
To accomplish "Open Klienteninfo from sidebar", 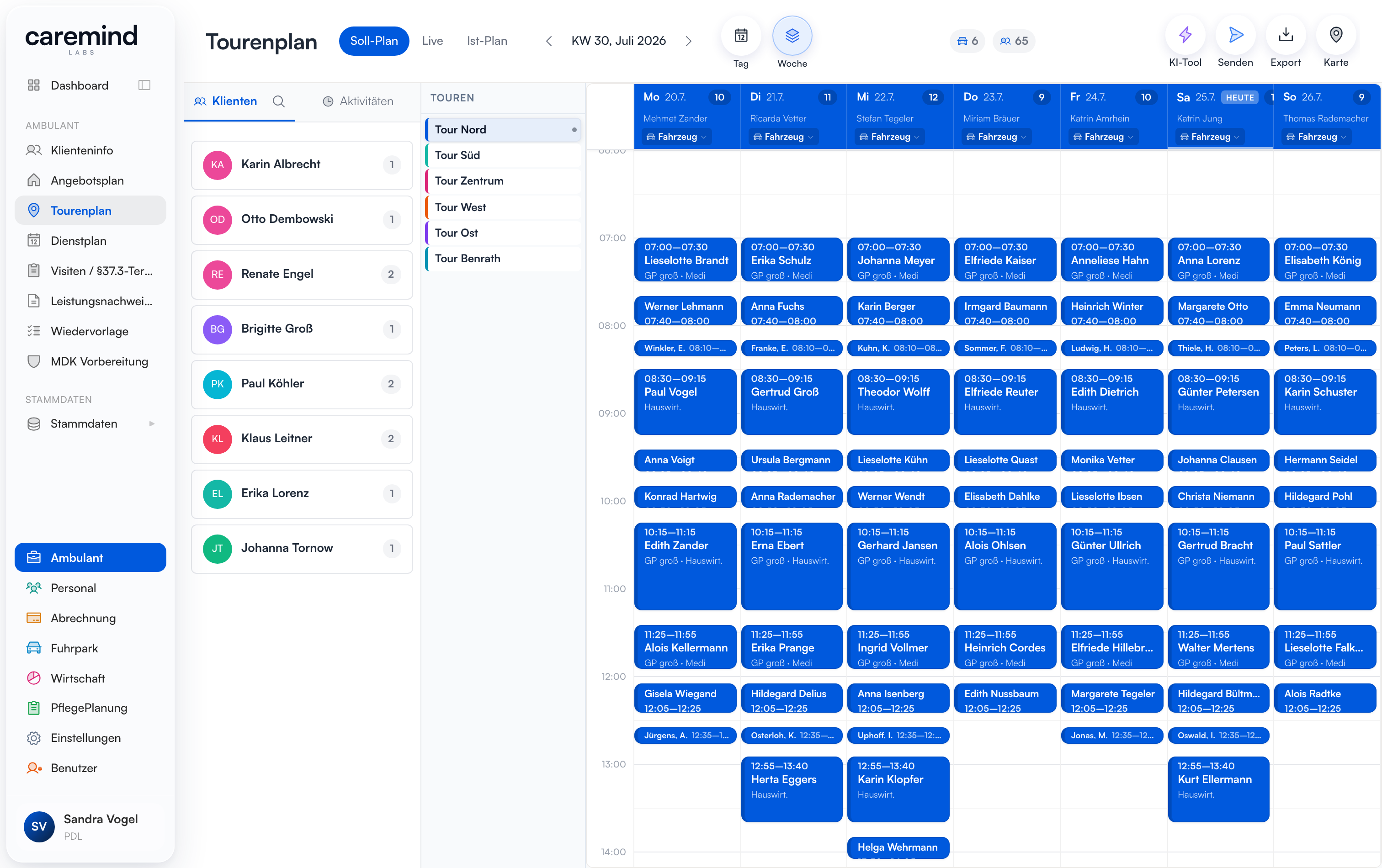I will pos(90,150).
